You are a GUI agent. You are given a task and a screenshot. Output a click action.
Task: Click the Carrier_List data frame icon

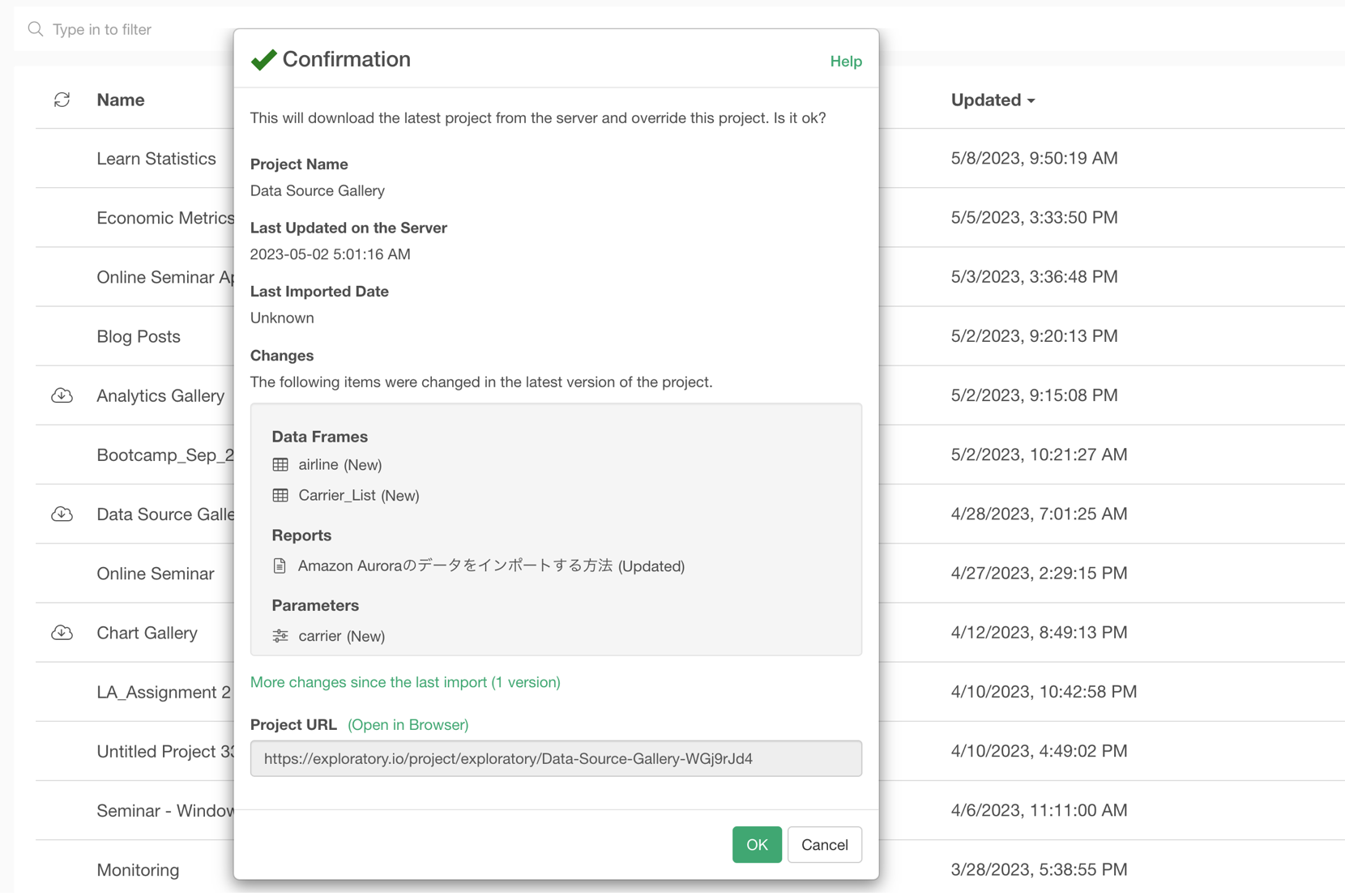click(280, 495)
